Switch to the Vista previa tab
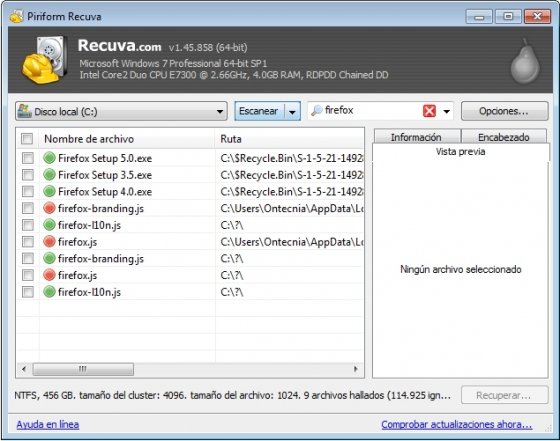 tap(460, 151)
